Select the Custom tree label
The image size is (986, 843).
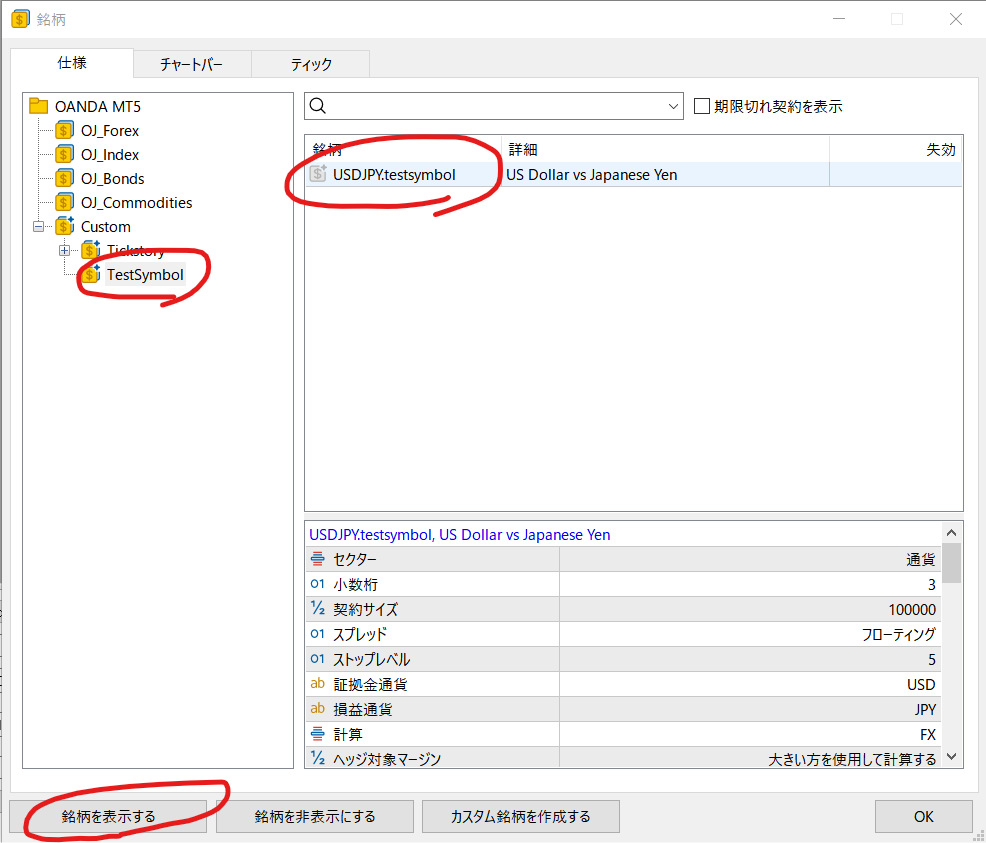[x=106, y=226]
